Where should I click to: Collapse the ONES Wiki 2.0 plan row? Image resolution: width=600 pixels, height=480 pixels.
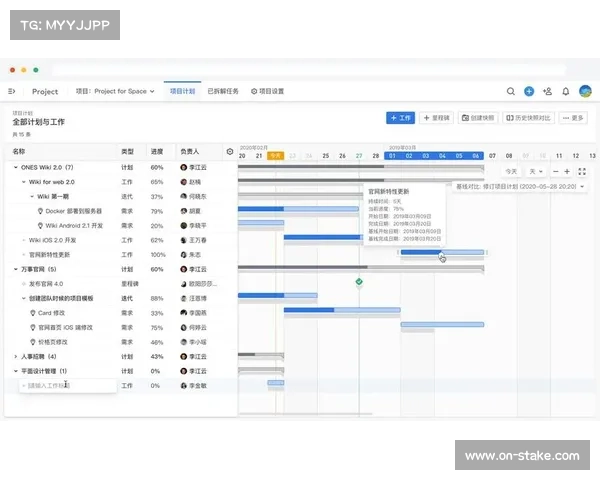pos(16,167)
